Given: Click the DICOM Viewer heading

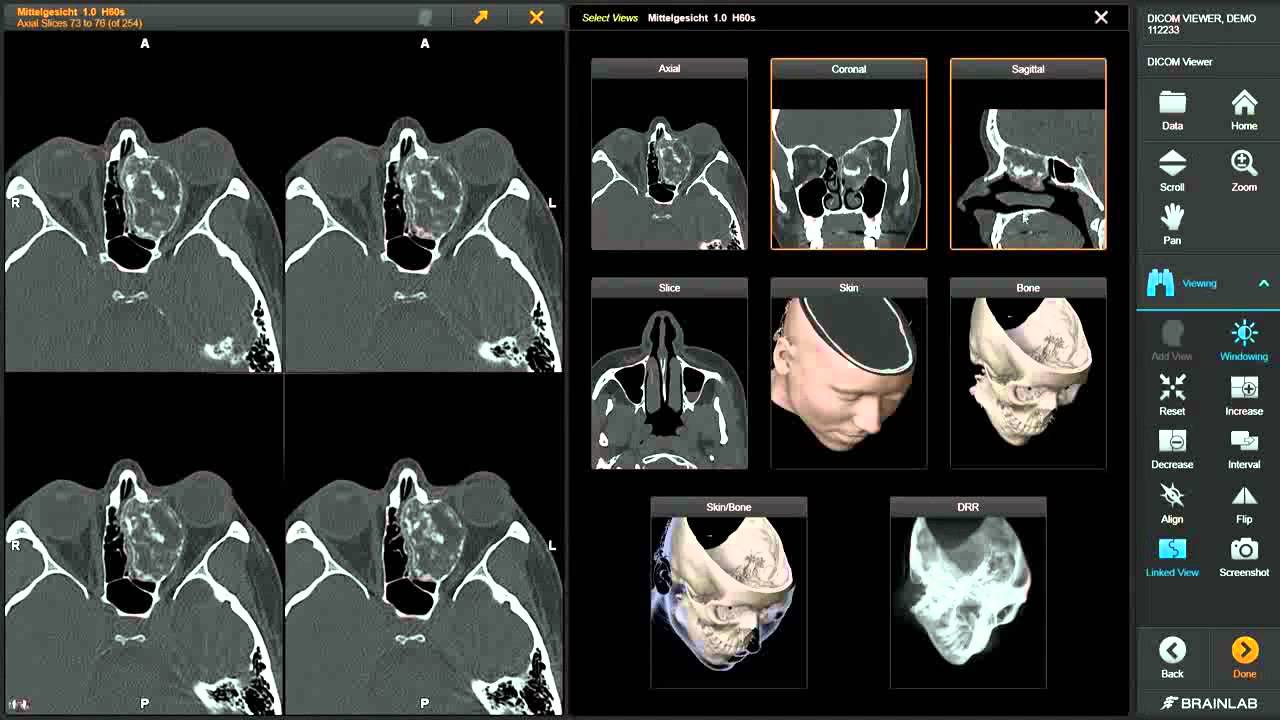Looking at the screenshot, I should click(x=1180, y=62).
